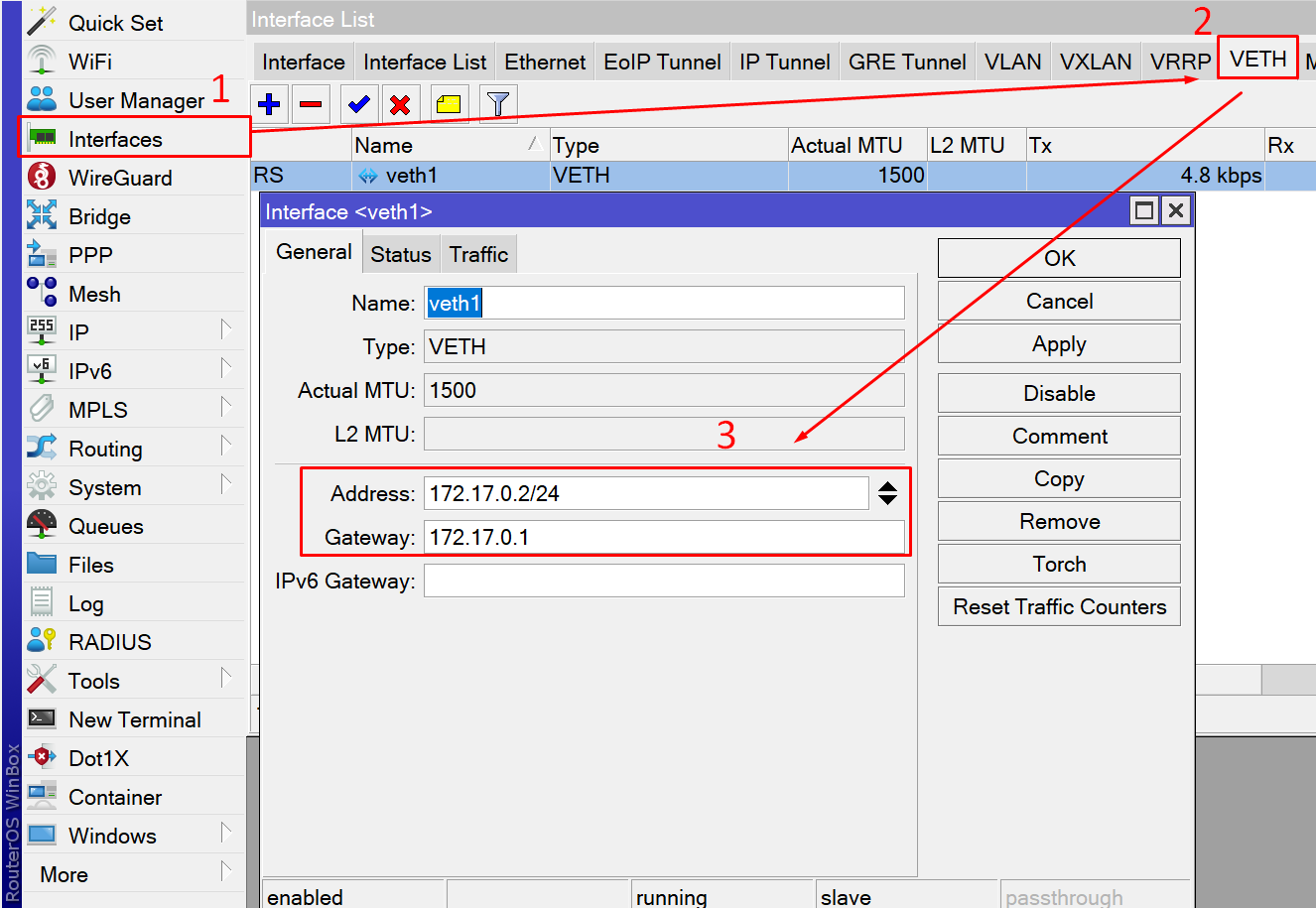Image resolution: width=1316 pixels, height=908 pixels.
Task: Open Quick Set wand icon
Action: pos(42,21)
